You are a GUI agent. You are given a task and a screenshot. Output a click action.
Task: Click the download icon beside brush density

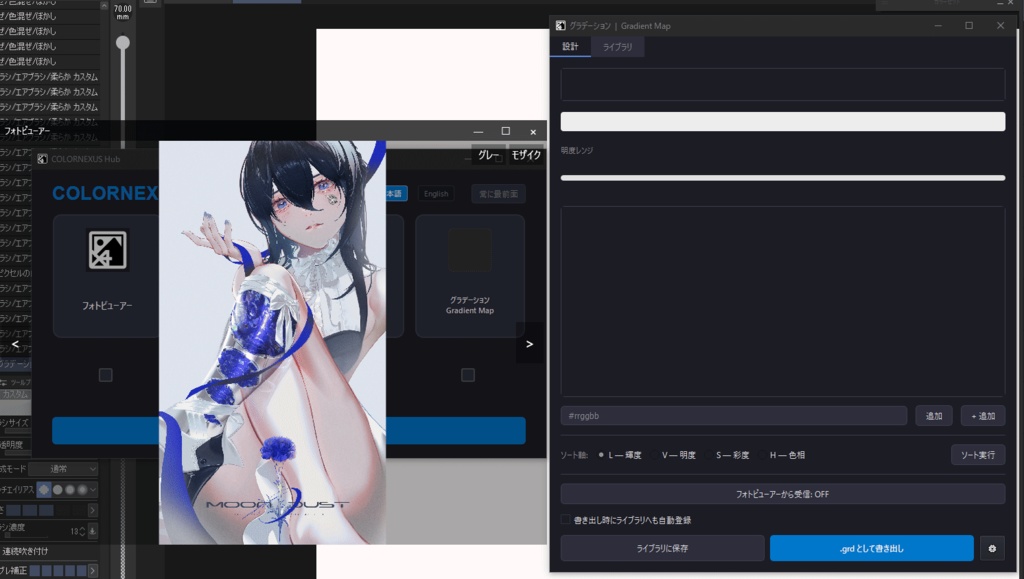pyautogui.click(x=93, y=531)
